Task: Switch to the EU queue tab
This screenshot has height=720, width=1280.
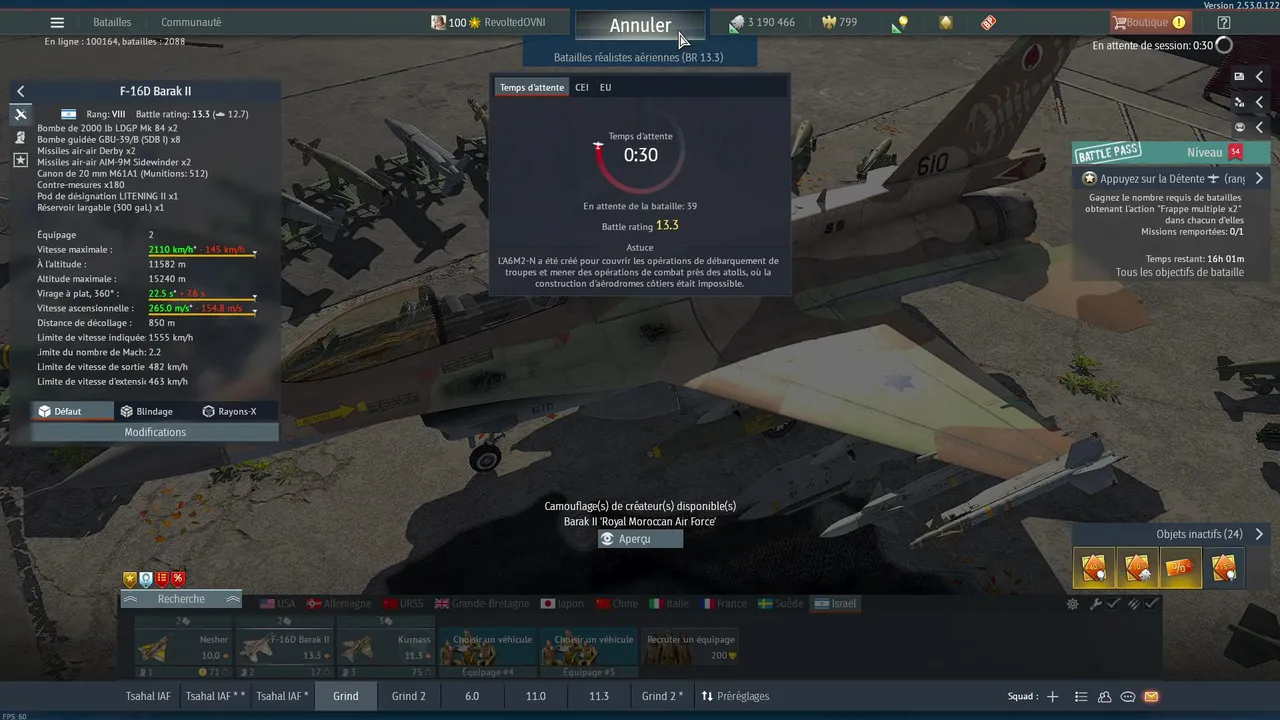Action: (605, 87)
